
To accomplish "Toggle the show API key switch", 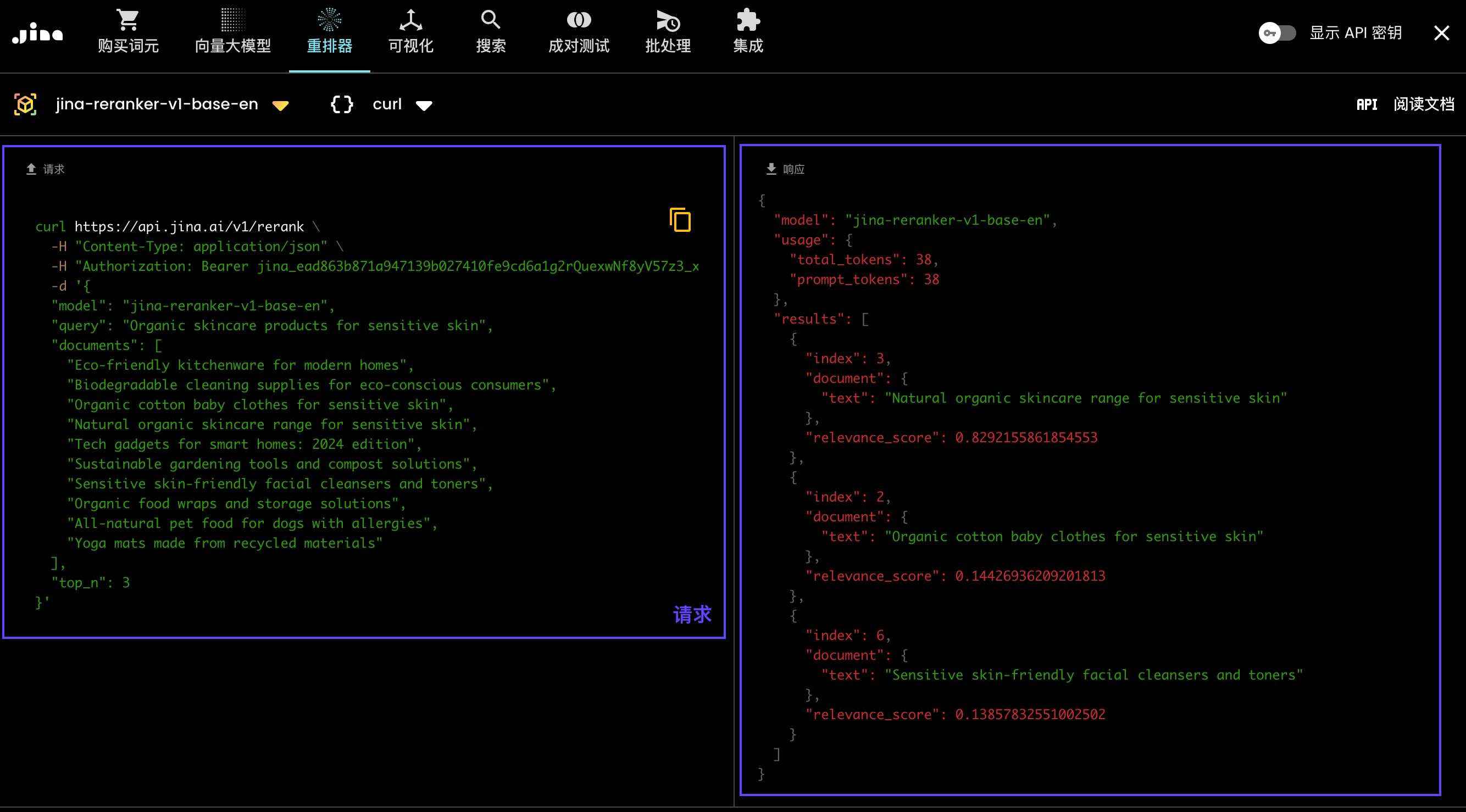I will click(x=1276, y=33).
